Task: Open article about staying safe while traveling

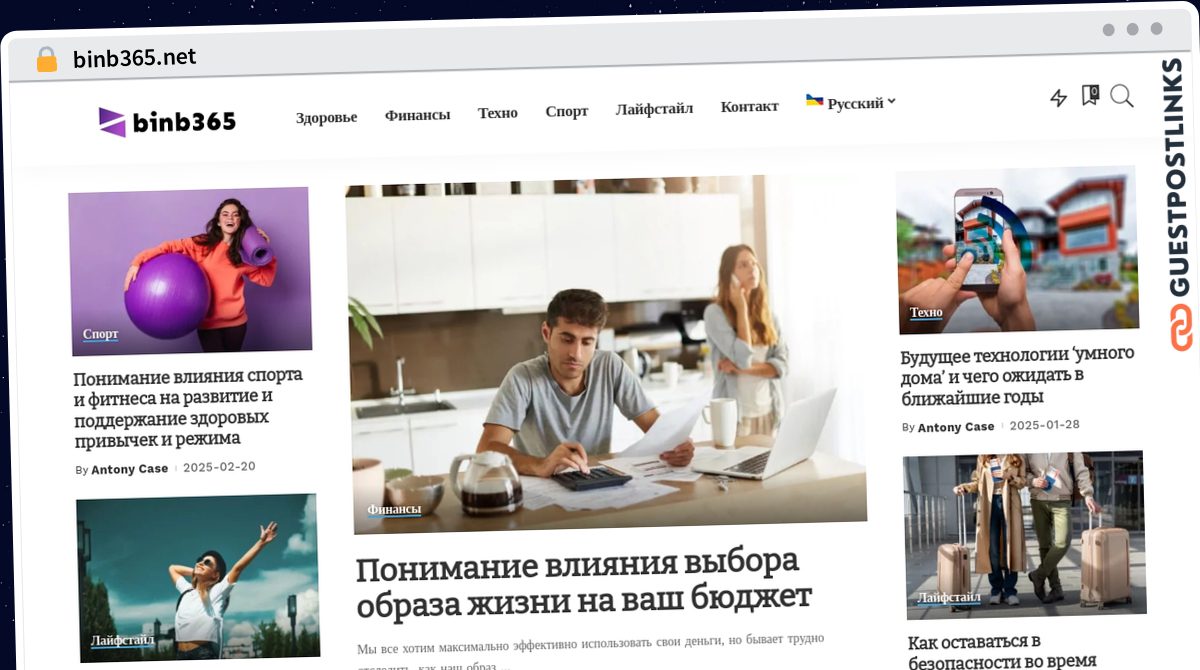Action: click(x=1004, y=650)
